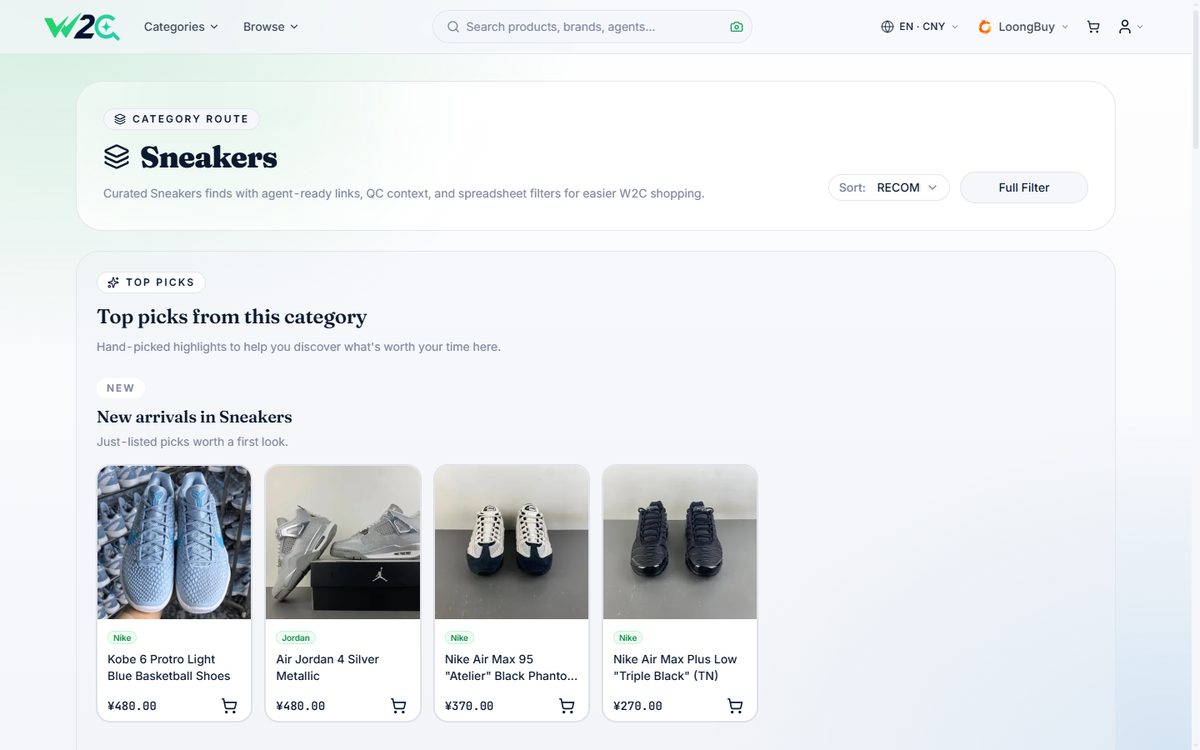Open camera image search icon
The width and height of the screenshot is (1200, 750).
737,27
